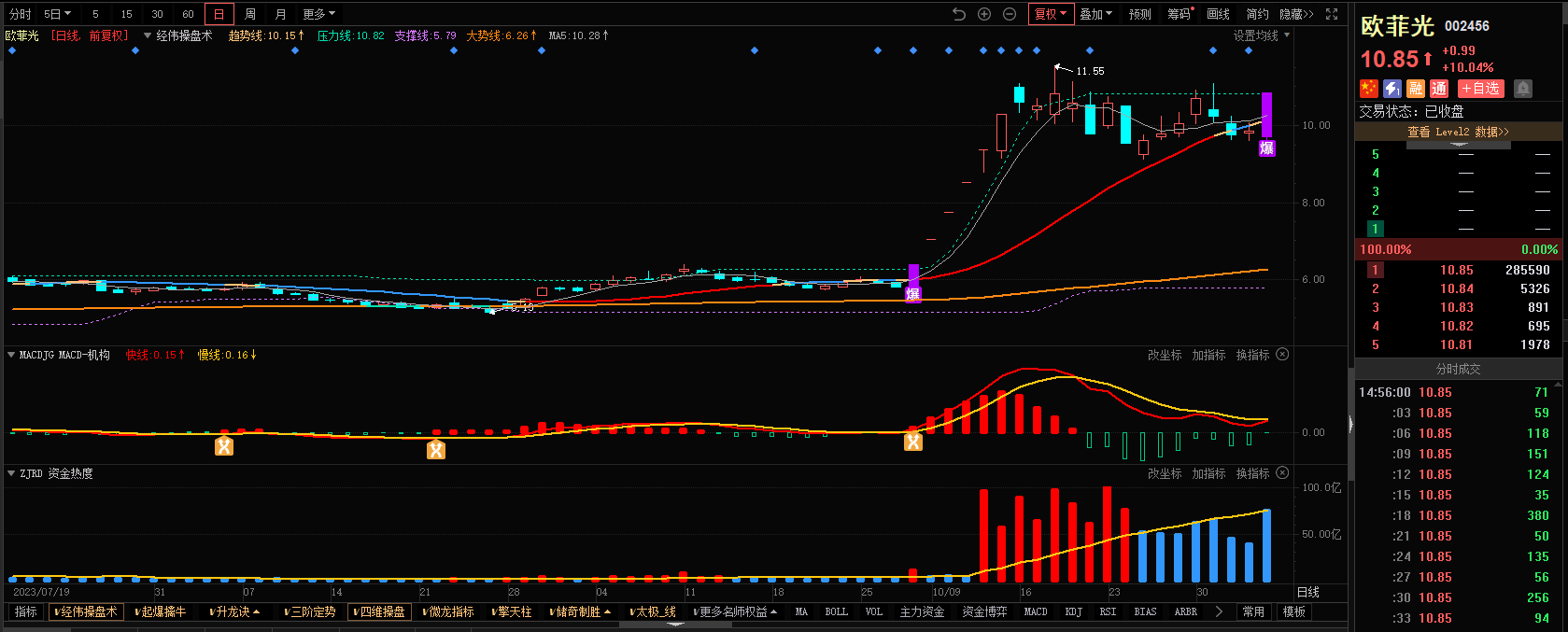1568x632 pixels.
Task: Zoom in the chart with plus icon
Action: click(x=984, y=14)
